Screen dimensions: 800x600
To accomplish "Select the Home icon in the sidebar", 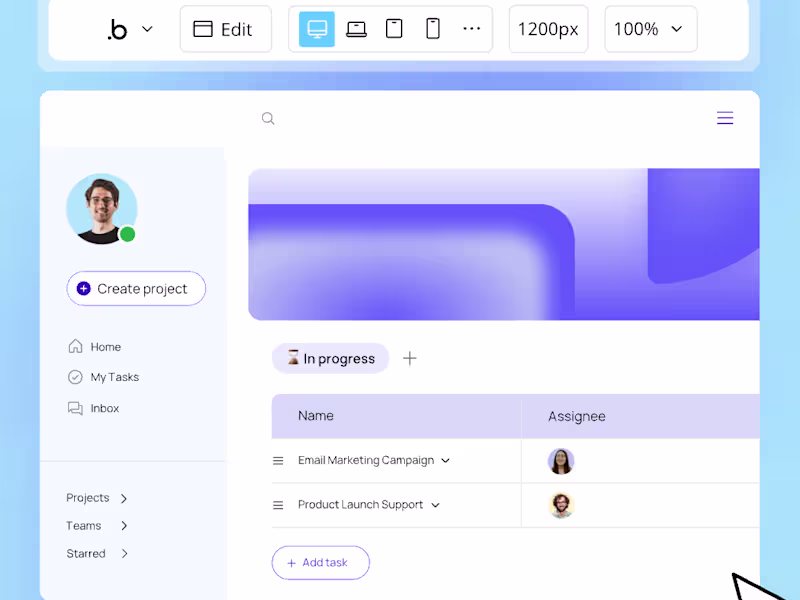I will (x=76, y=346).
